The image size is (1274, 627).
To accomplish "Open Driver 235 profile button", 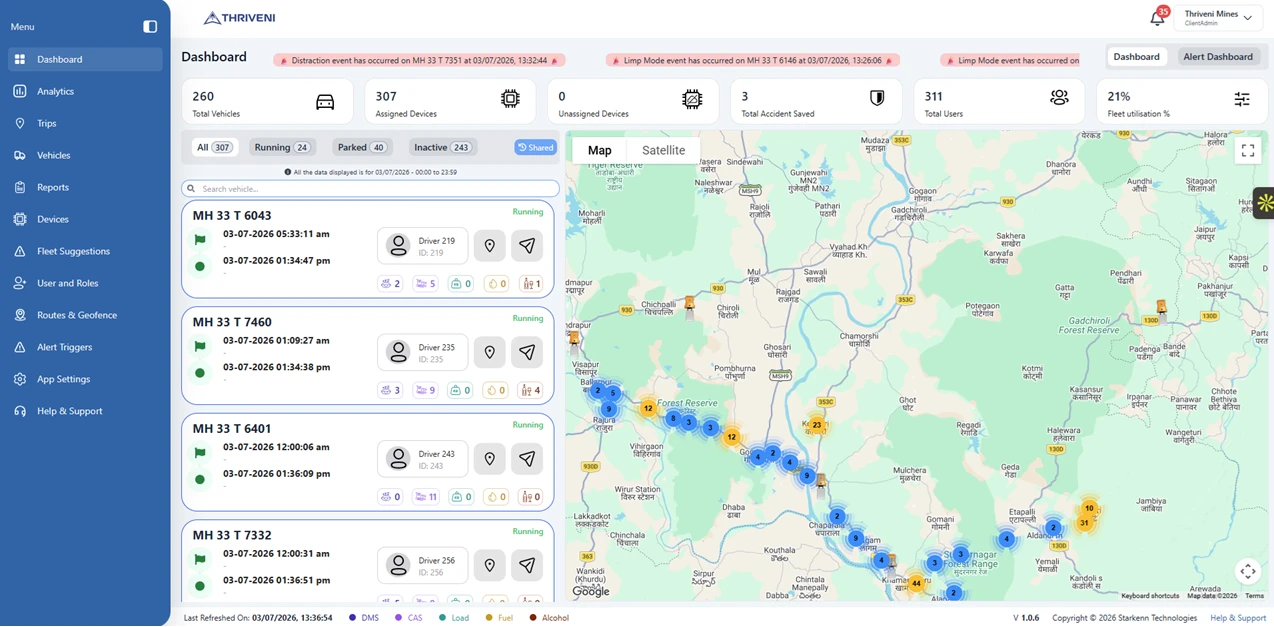I will tap(423, 352).
